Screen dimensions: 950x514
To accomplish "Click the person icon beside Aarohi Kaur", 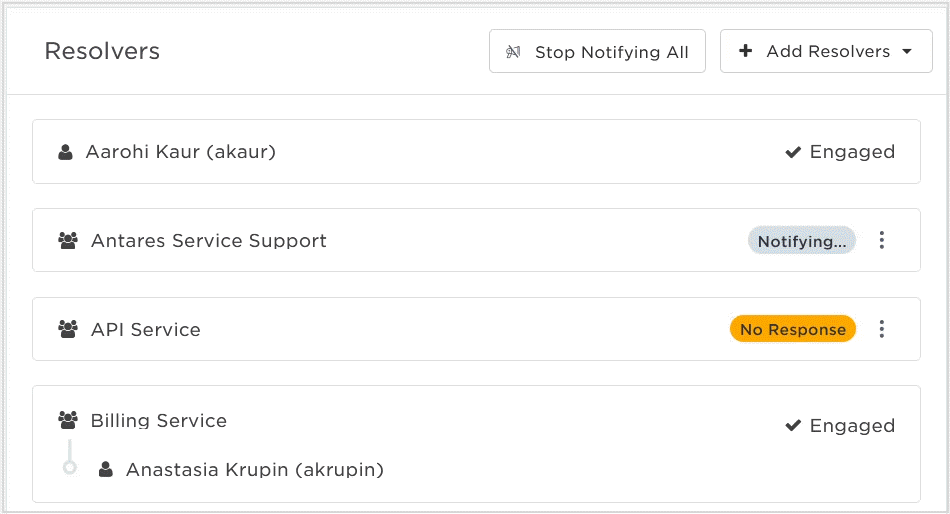I will (x=65, y=152).
